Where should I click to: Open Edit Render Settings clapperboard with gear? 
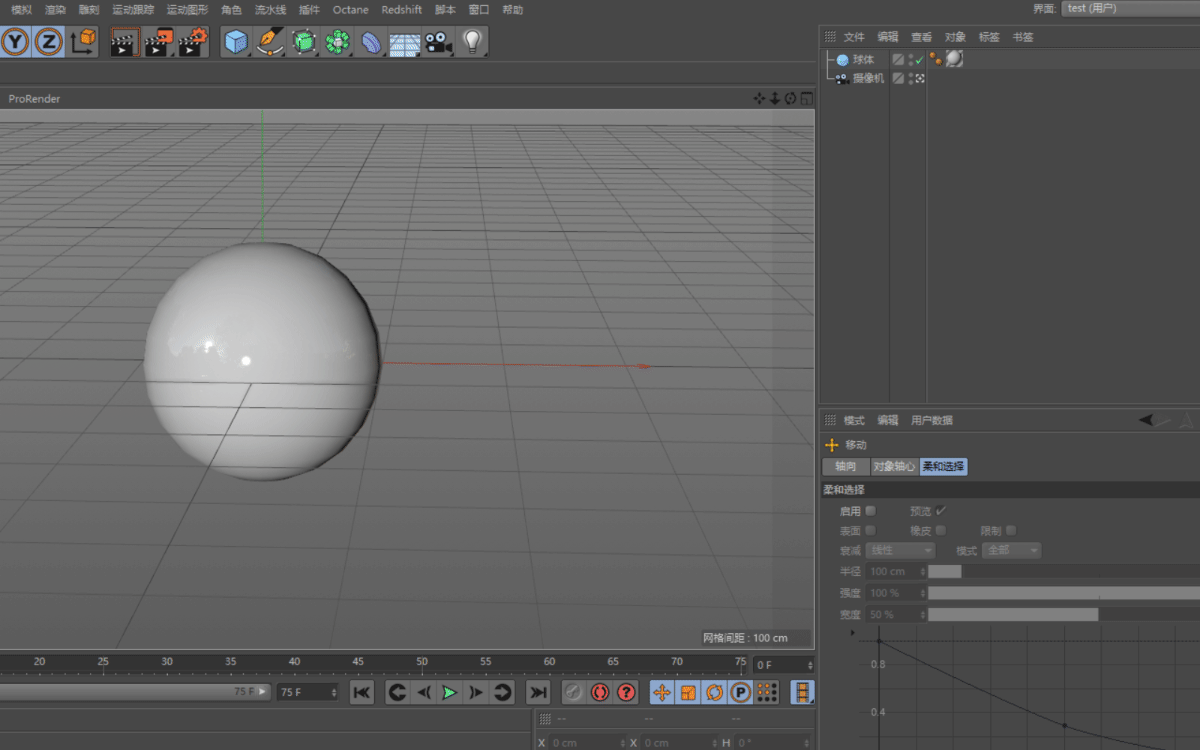pyautogui.click(x=192, y=42)
